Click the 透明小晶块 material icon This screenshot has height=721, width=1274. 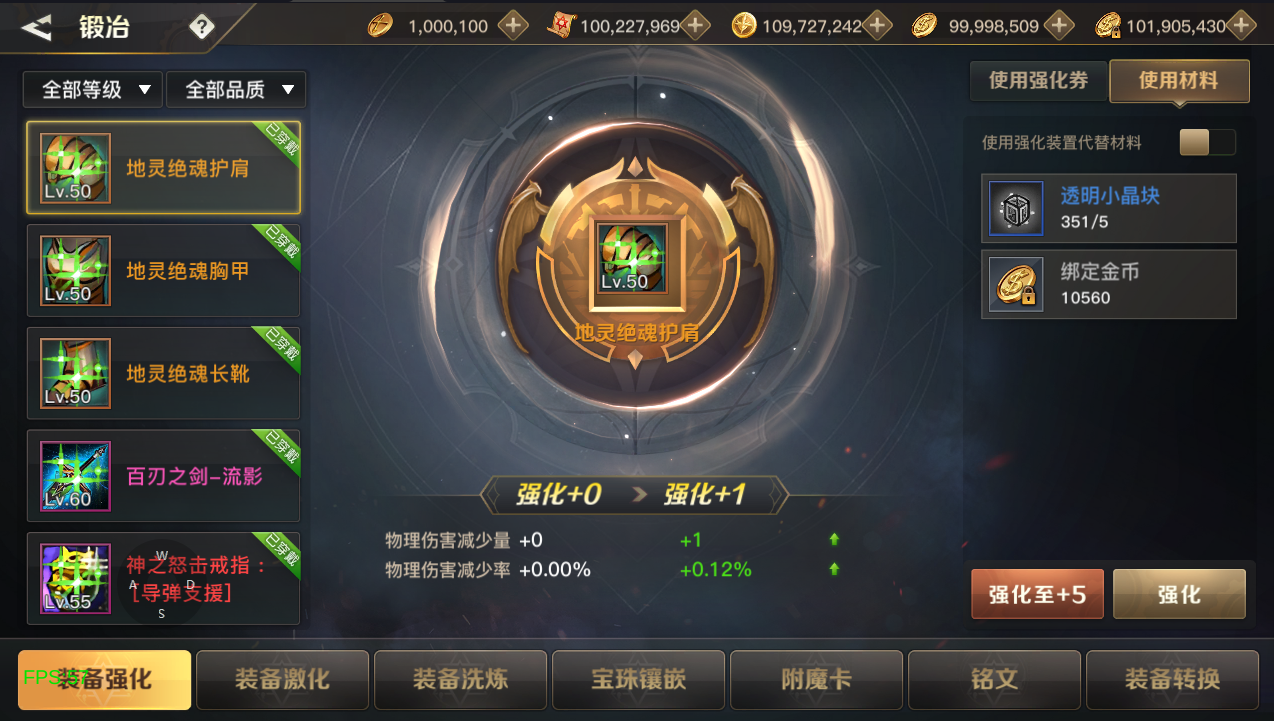1016,208
